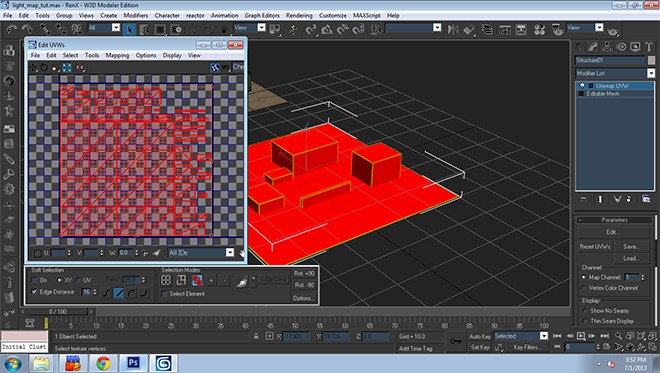
Task: Open the Display menu in Edit UVWs
Action: tap(172, 56)
